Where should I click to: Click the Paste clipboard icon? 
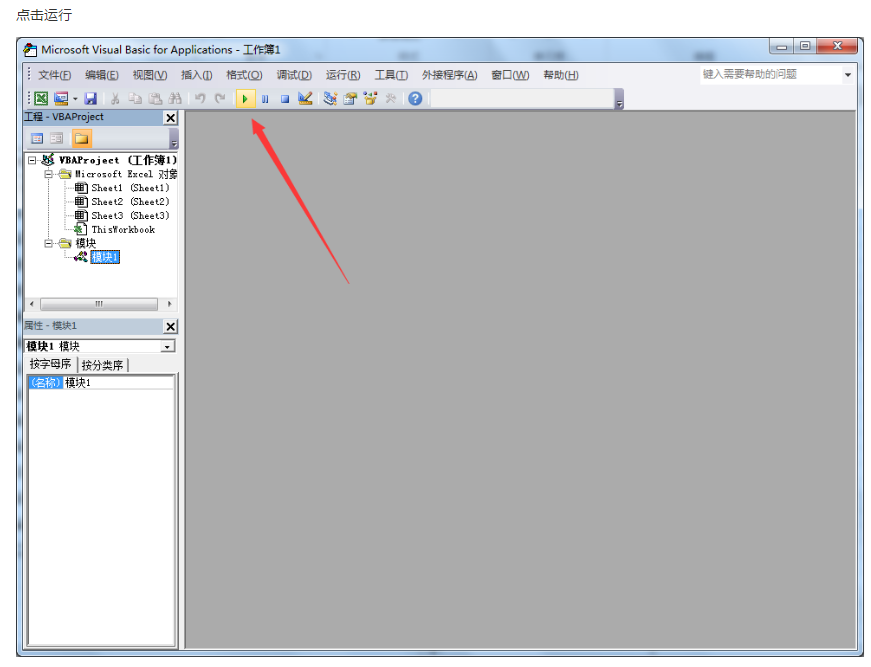tap(155, 99)
